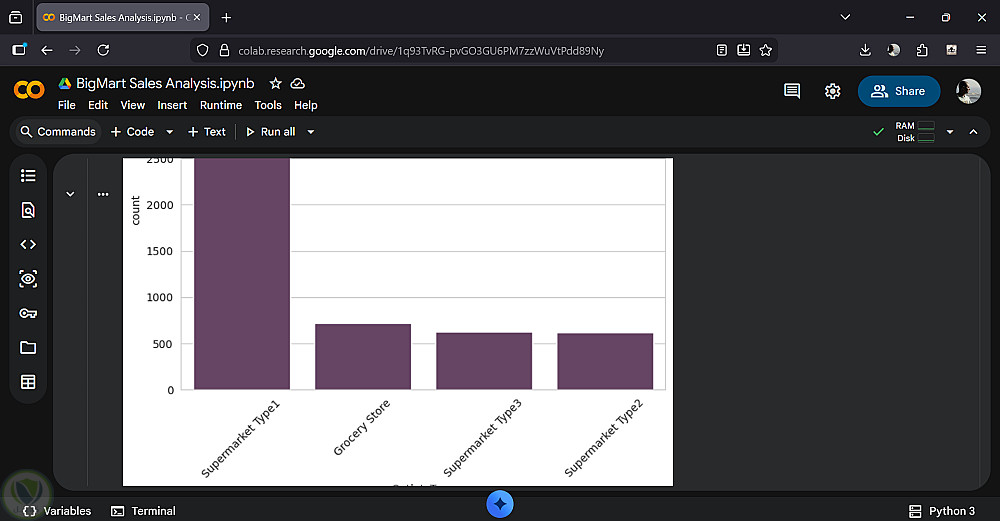The width and height of the screenshot is (1000, 521).
Task: Click Run all button
Action: point(270,132)
